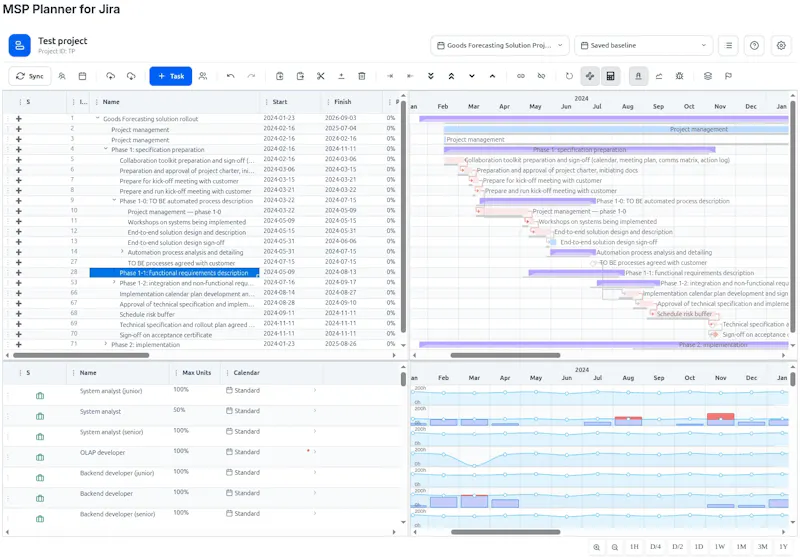Click the flag icon in toolbar
800x558 pixels.
pyautogui.click(x=728, y=76)
